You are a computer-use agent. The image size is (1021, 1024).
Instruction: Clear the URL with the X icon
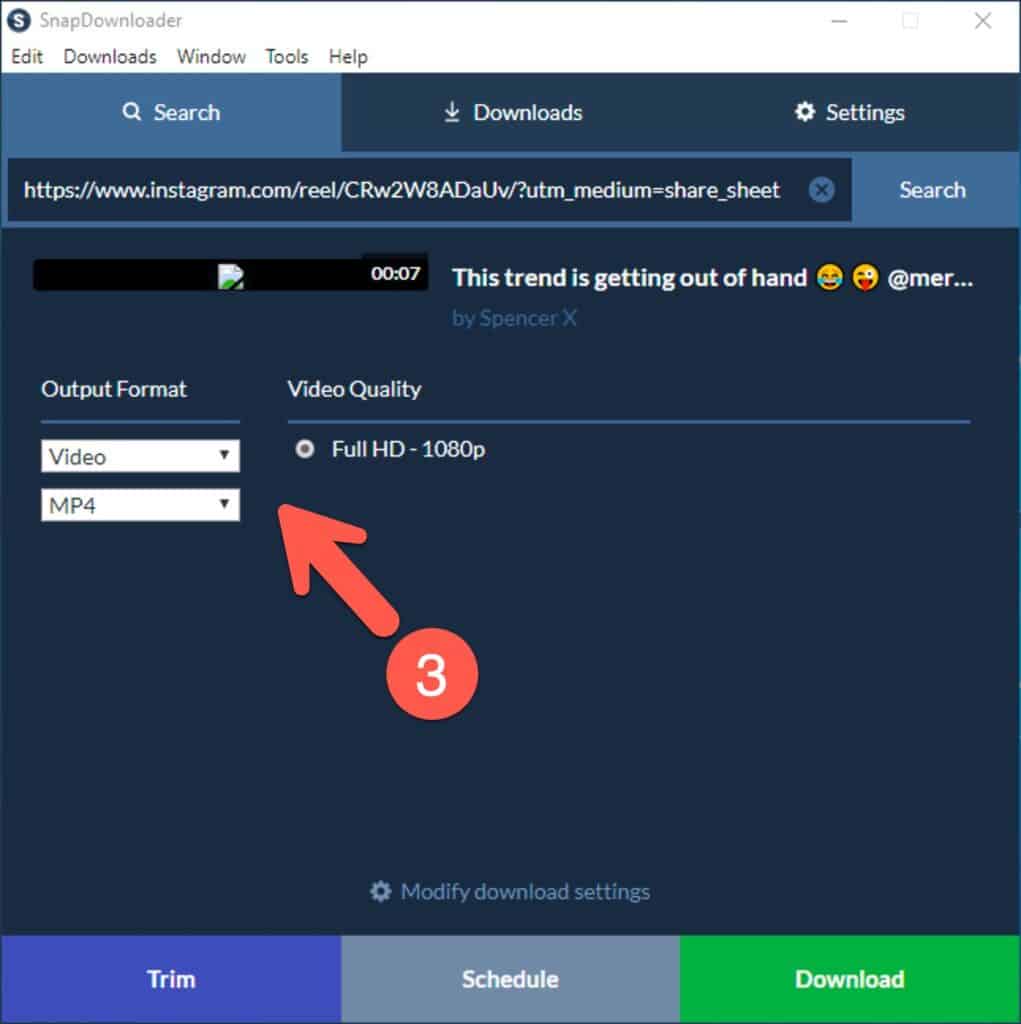[x=821, y=190]
